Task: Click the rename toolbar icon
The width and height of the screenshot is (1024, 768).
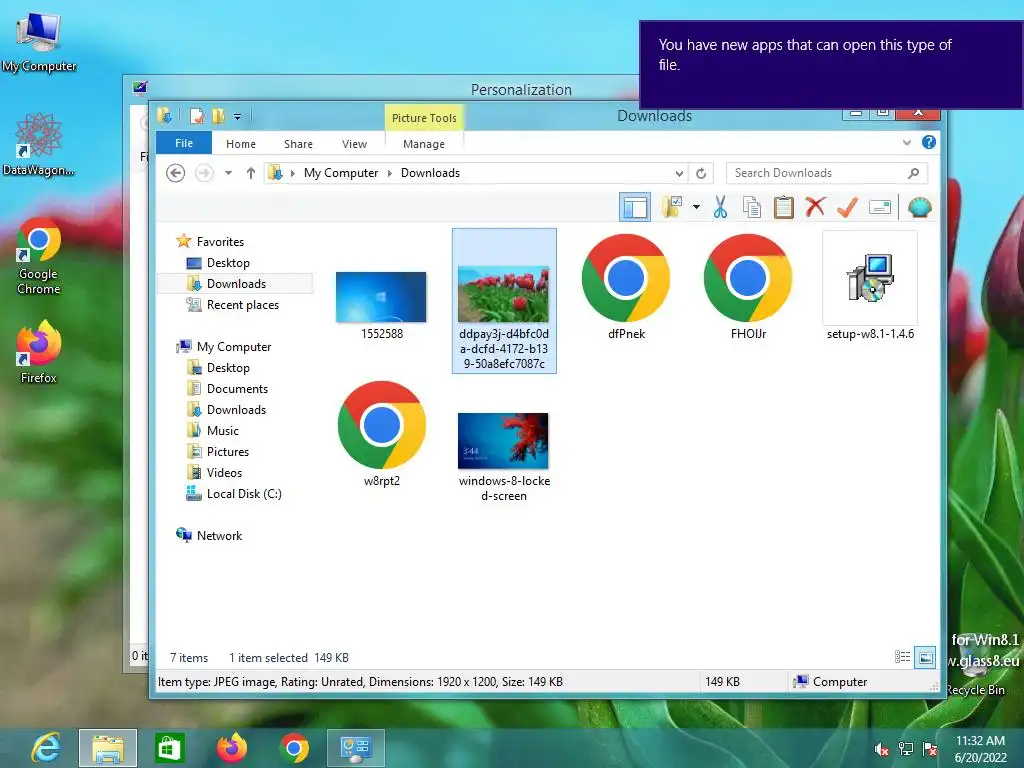Action: coord(880,208)
